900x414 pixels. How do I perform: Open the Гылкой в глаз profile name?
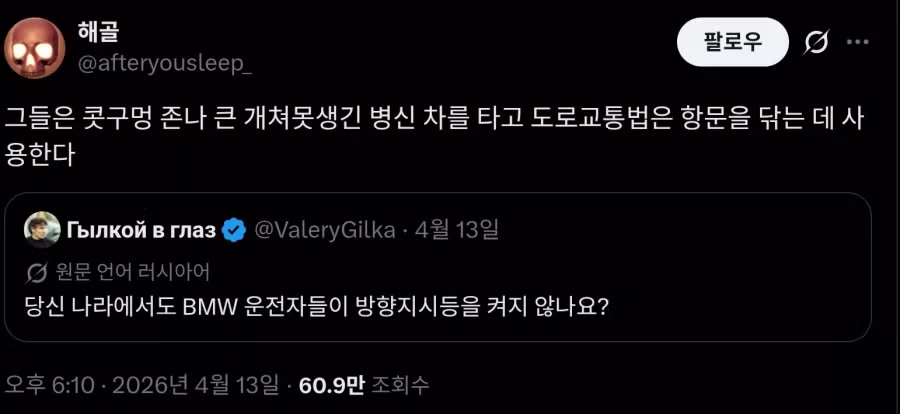(x=140, y=231)
